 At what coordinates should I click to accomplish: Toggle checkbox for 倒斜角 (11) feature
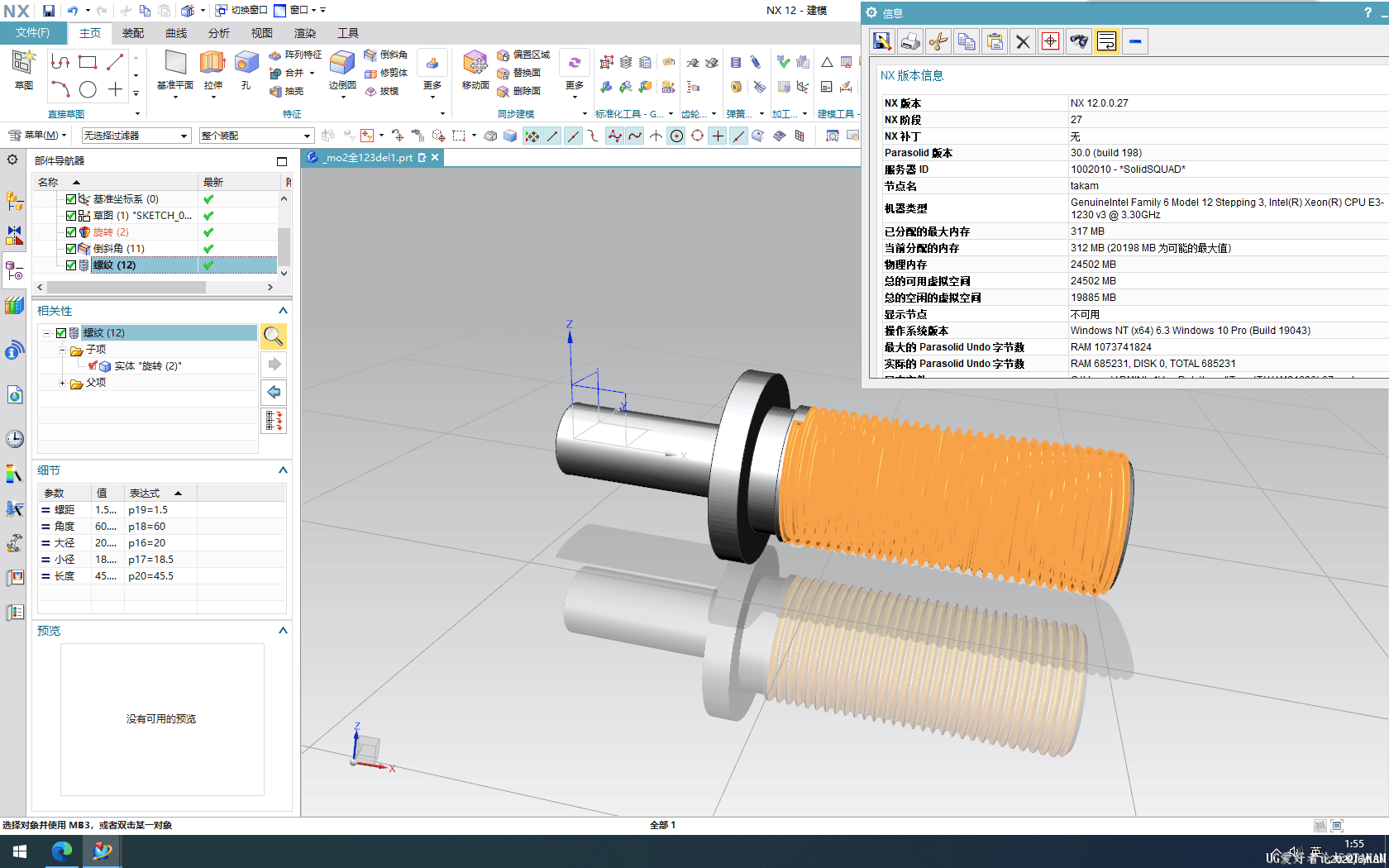click(x=71, y=249)
